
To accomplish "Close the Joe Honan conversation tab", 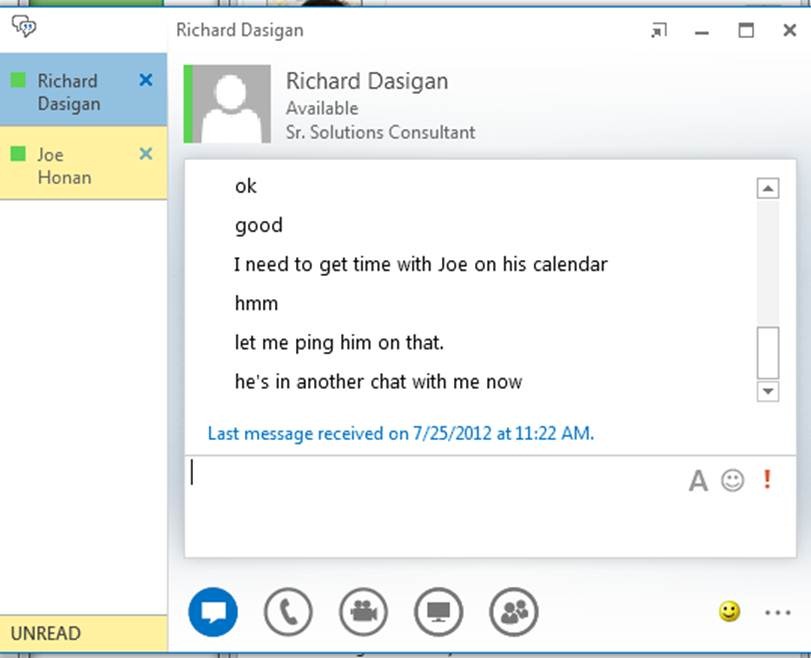I will point(146,154).
